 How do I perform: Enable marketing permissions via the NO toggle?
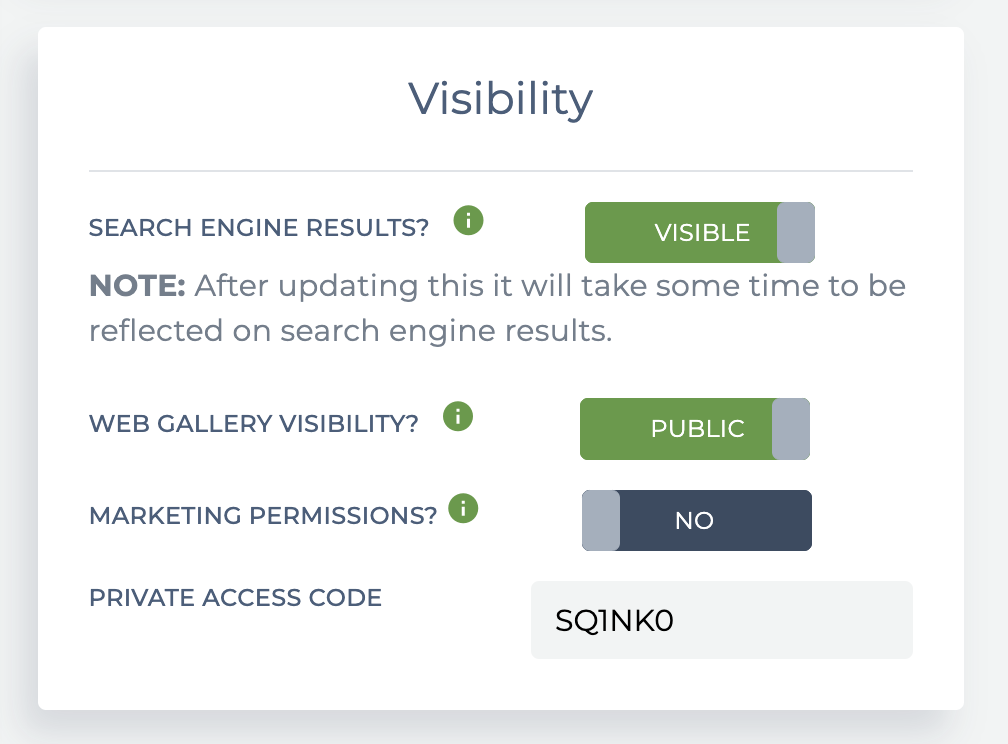tap(696, 520)
